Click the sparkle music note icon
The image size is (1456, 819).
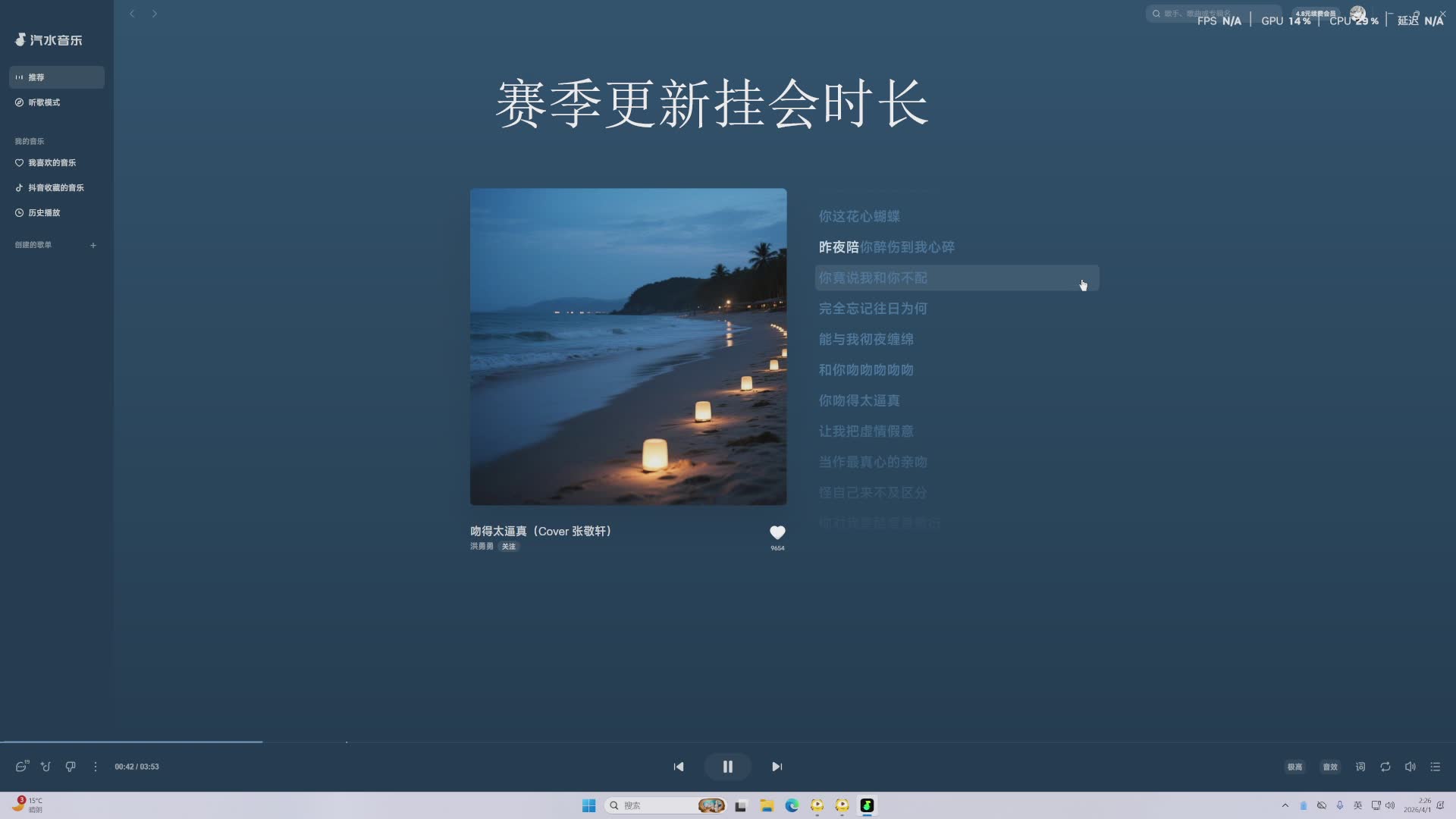45,767
